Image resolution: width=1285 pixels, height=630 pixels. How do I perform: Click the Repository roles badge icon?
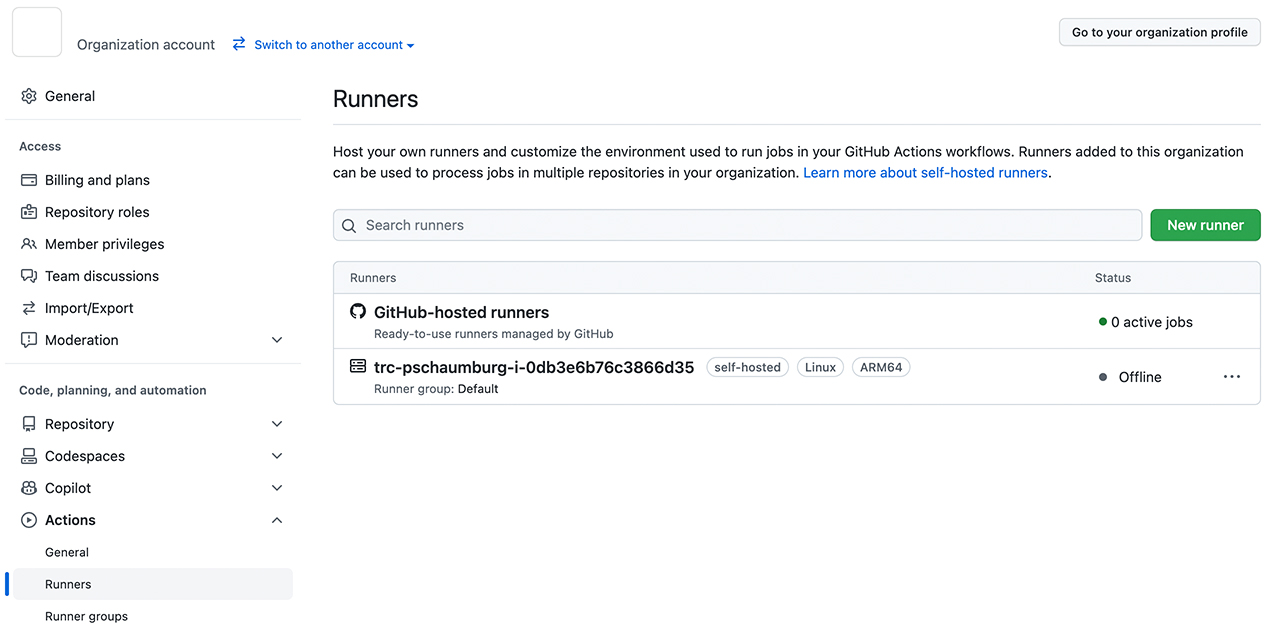point(29,212)
